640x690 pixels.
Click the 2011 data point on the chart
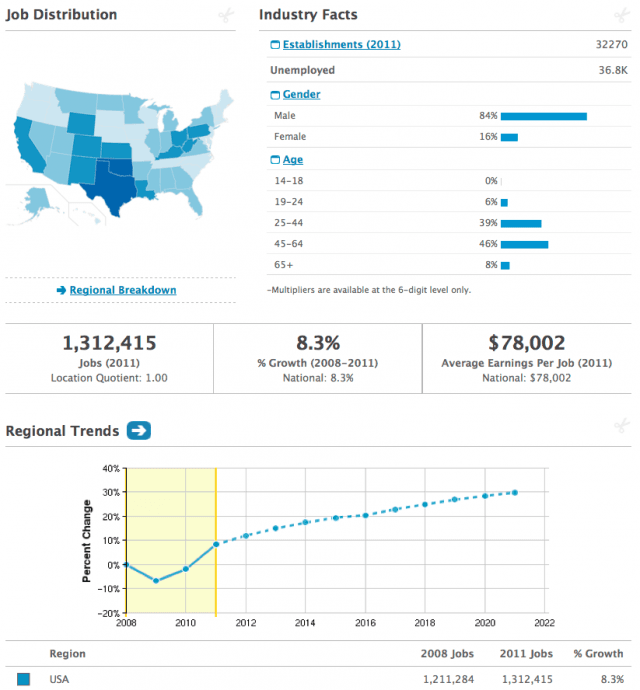(216, 544)
